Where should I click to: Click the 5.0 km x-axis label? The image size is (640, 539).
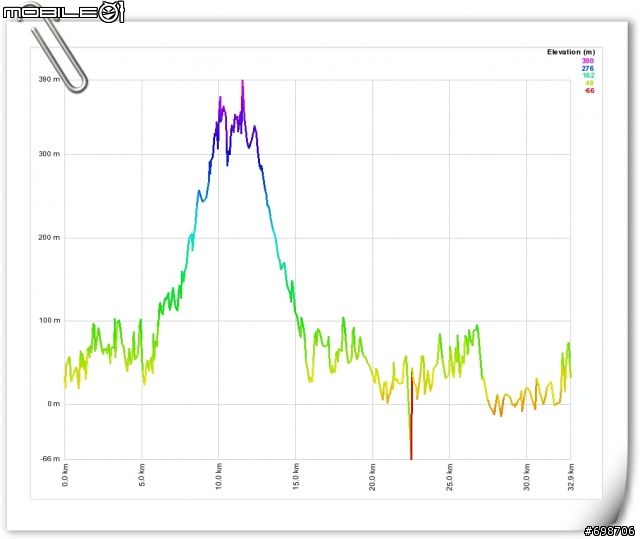(142, 475)
